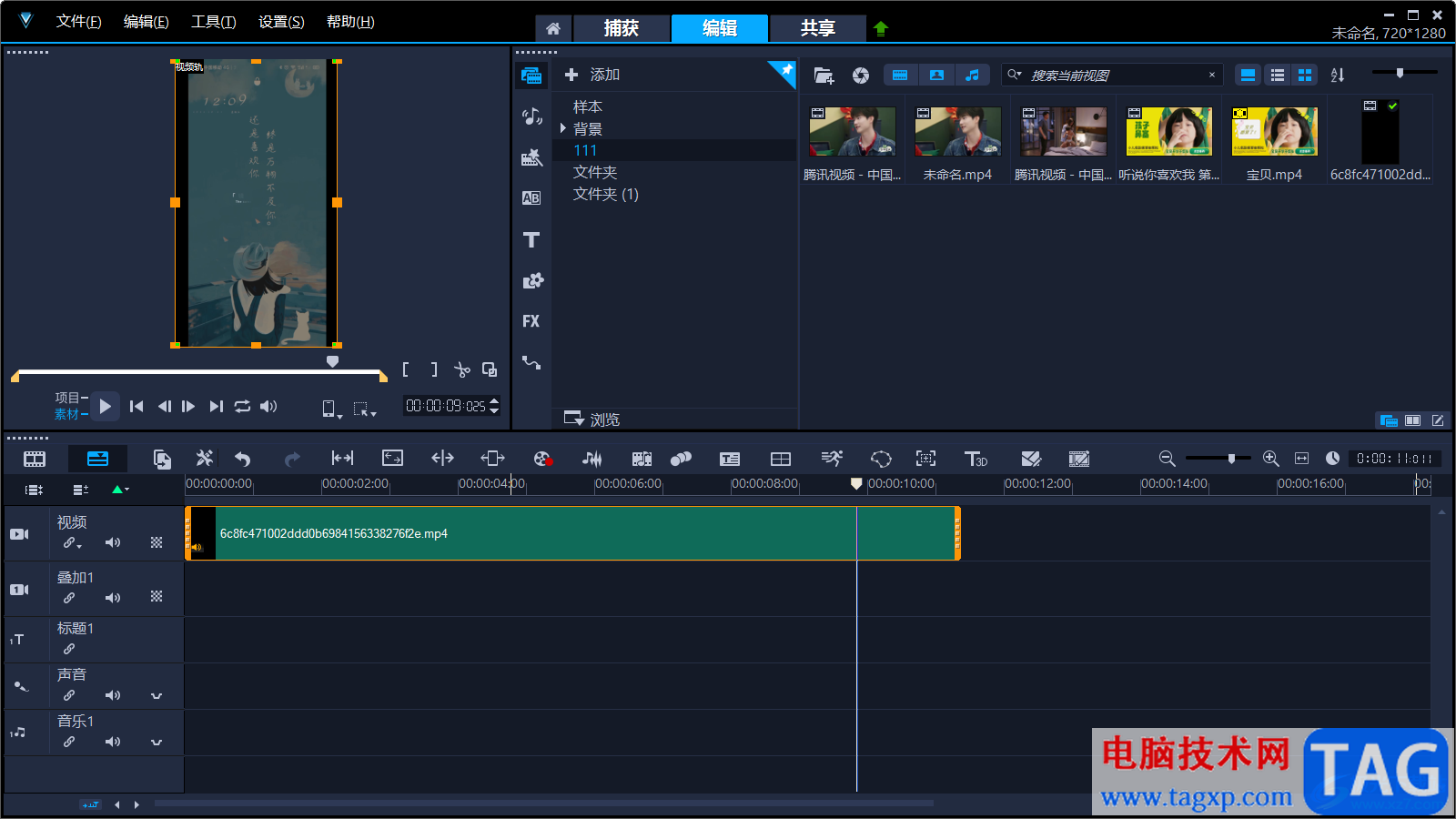Mute the Overlay 叠加1 track audio
This screenshot has height=819, width=1456.
pos(113,598)
